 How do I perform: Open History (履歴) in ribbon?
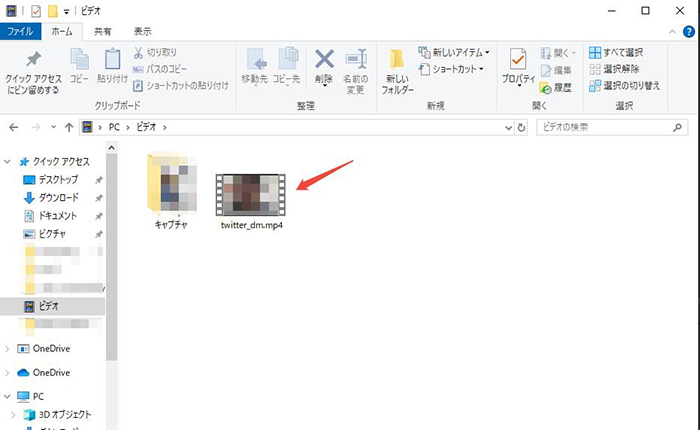[556, 88]
